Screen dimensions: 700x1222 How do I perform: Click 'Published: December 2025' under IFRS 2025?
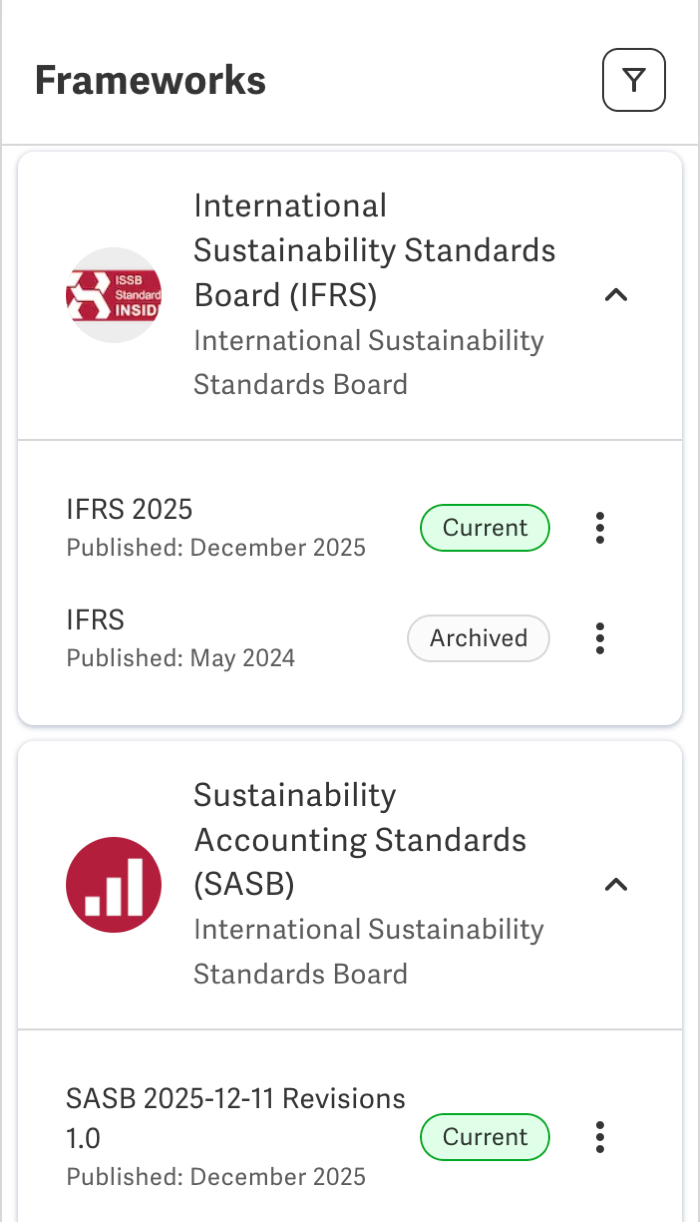pos(216,547)
